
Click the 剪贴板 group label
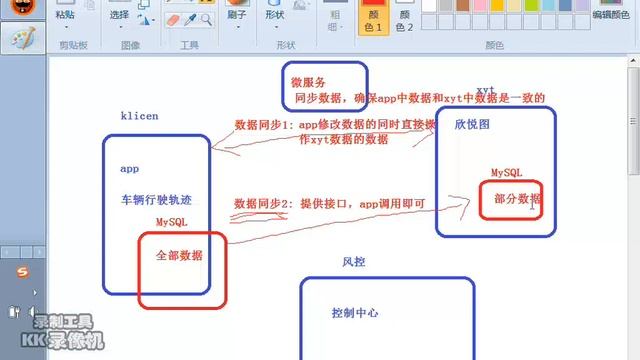(x=73, y=45)
